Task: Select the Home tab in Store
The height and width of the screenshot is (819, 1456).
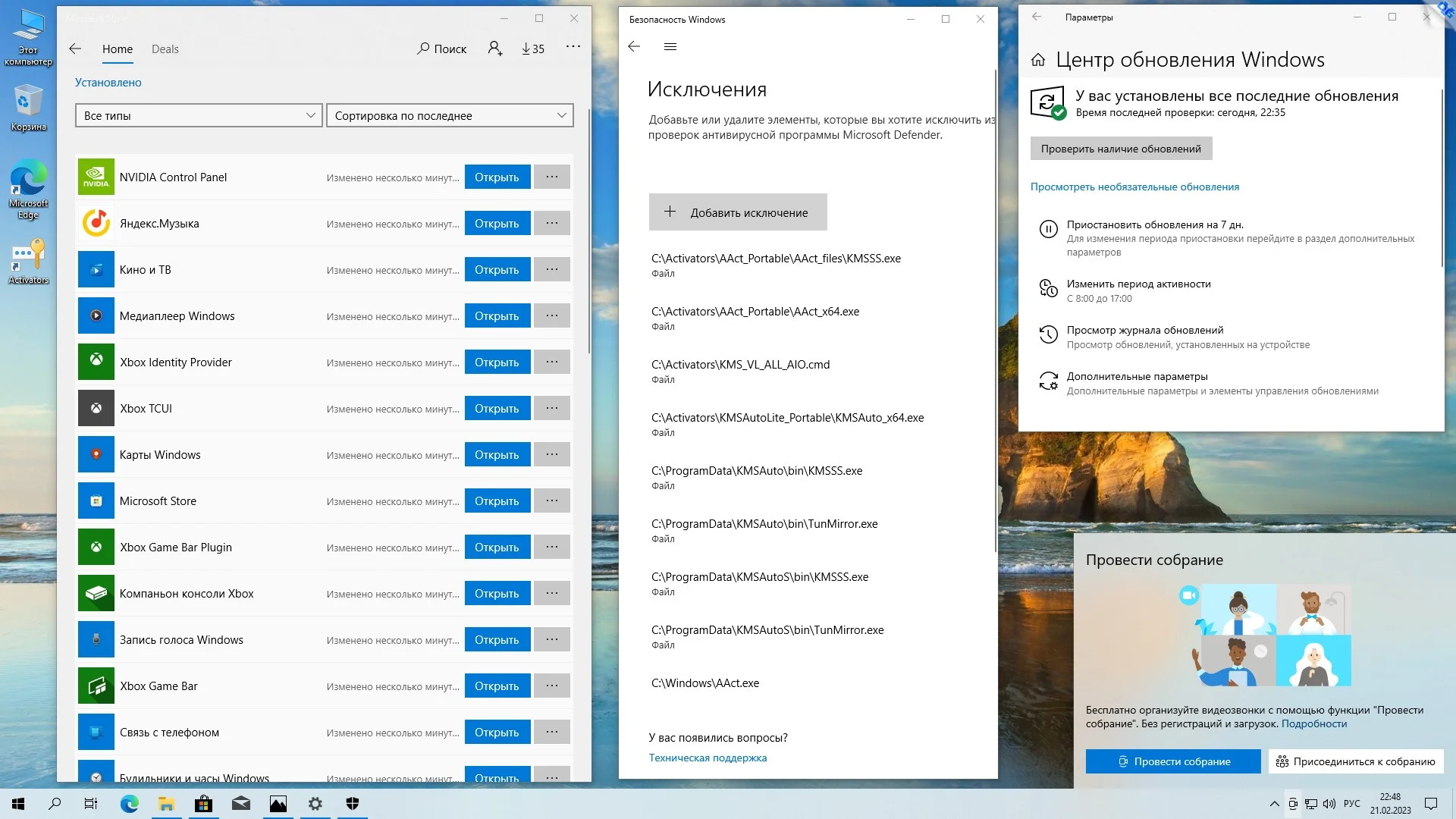Action: 118,49
